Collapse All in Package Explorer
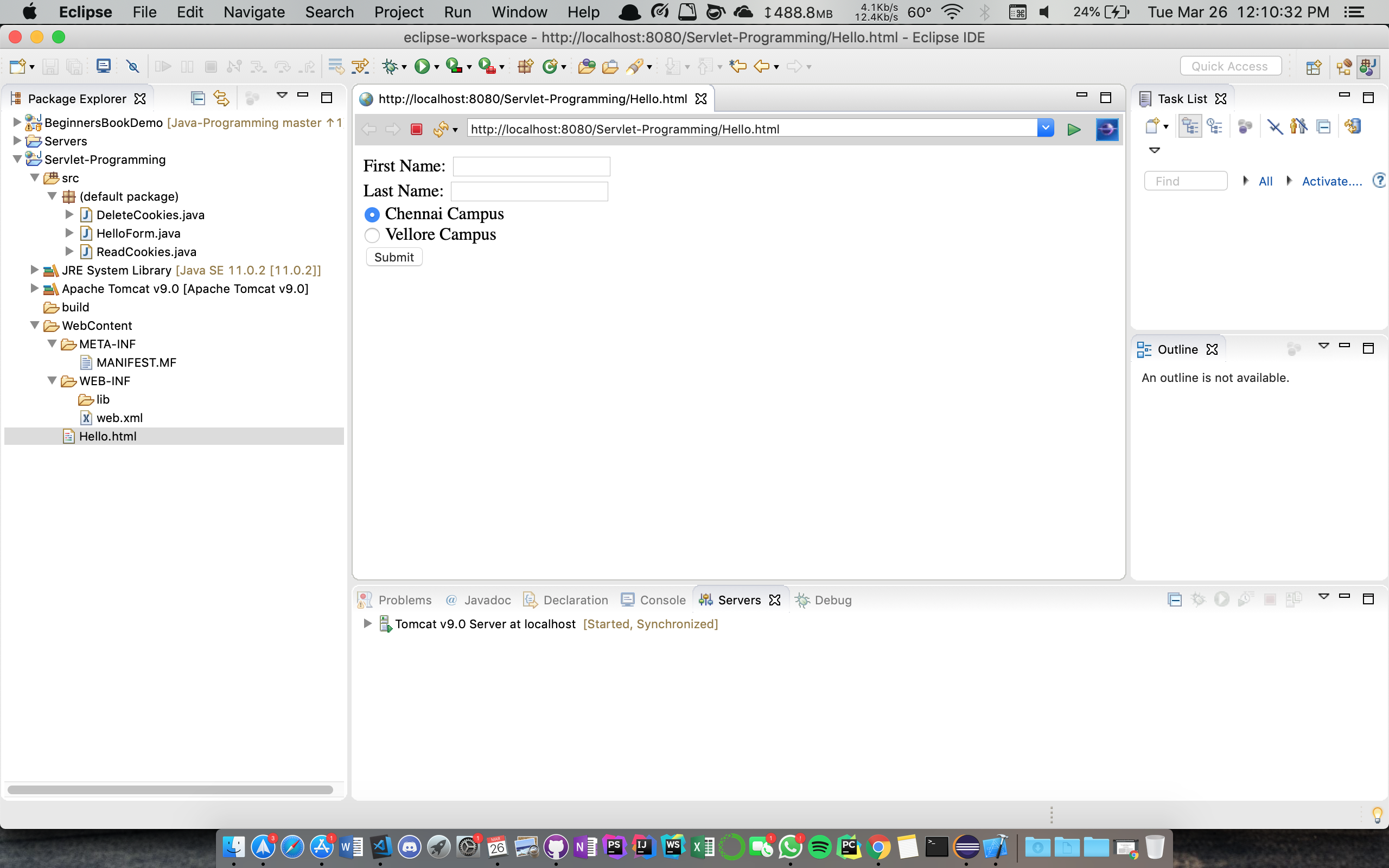Viewport: 1389px width, 868px height. (198, 98)
